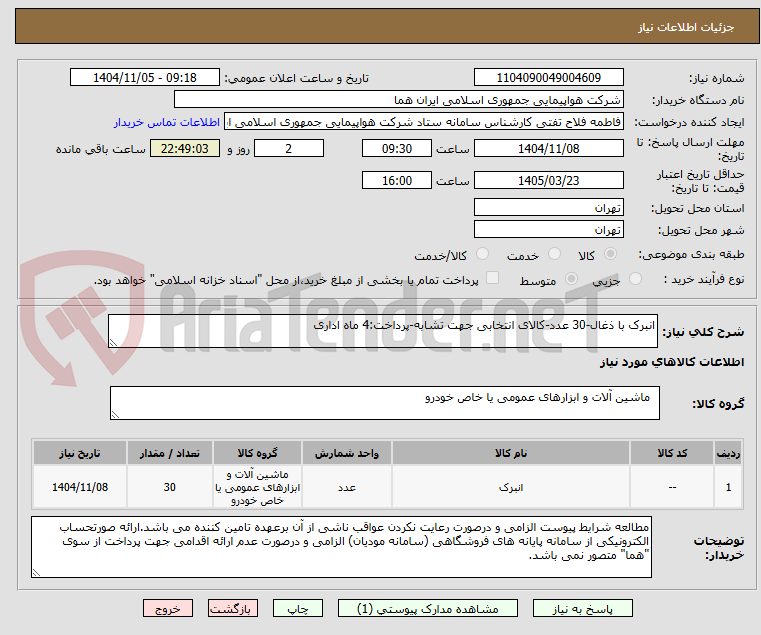
Task: Click the request creator field فاطمه فلاح تفتی
Action: (x=424, y=122)
